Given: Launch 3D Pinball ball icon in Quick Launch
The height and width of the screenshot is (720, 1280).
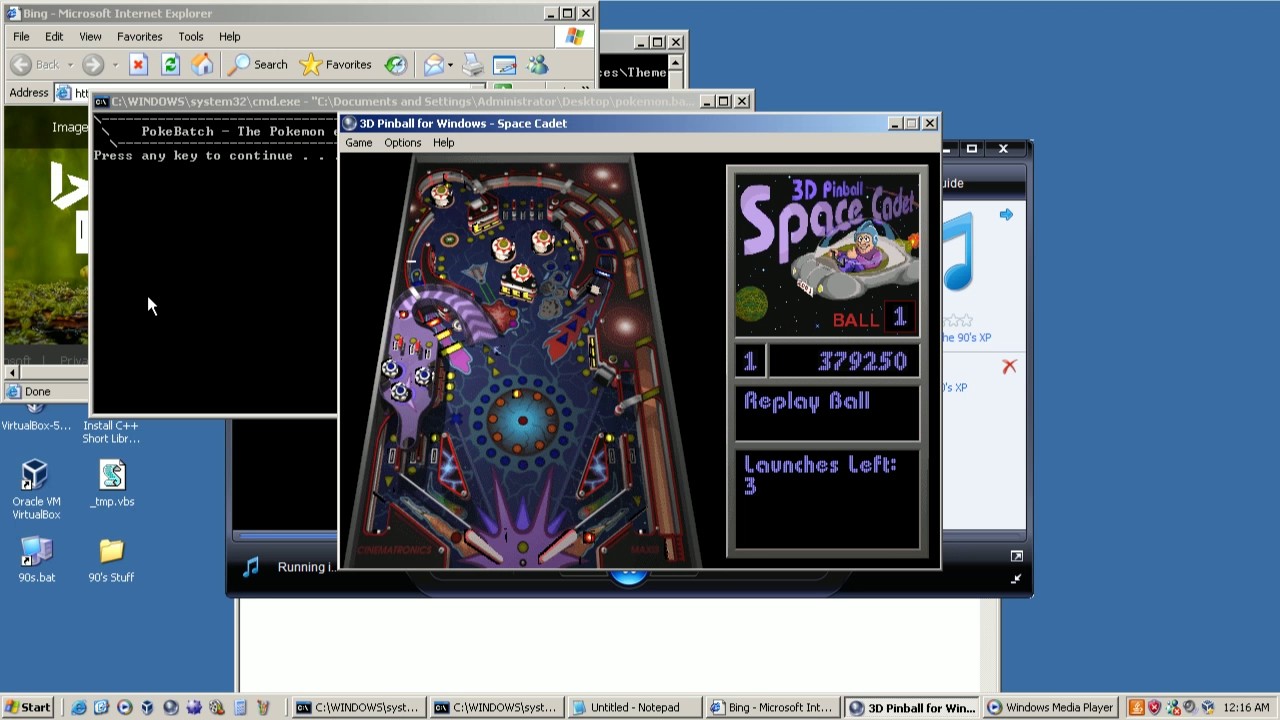Looking at the screenshot, I should click(x=171, y=707).
